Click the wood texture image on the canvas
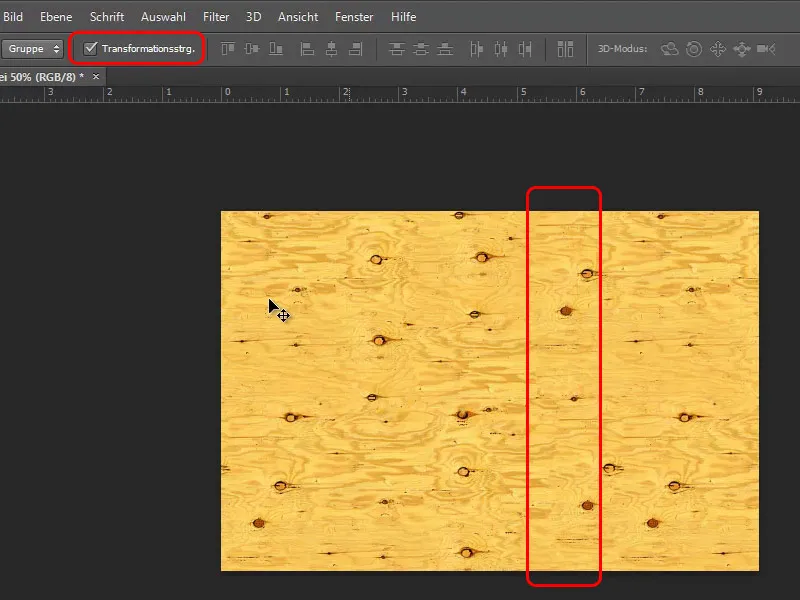This screenshot has width=800, height=600. point(490,391)
